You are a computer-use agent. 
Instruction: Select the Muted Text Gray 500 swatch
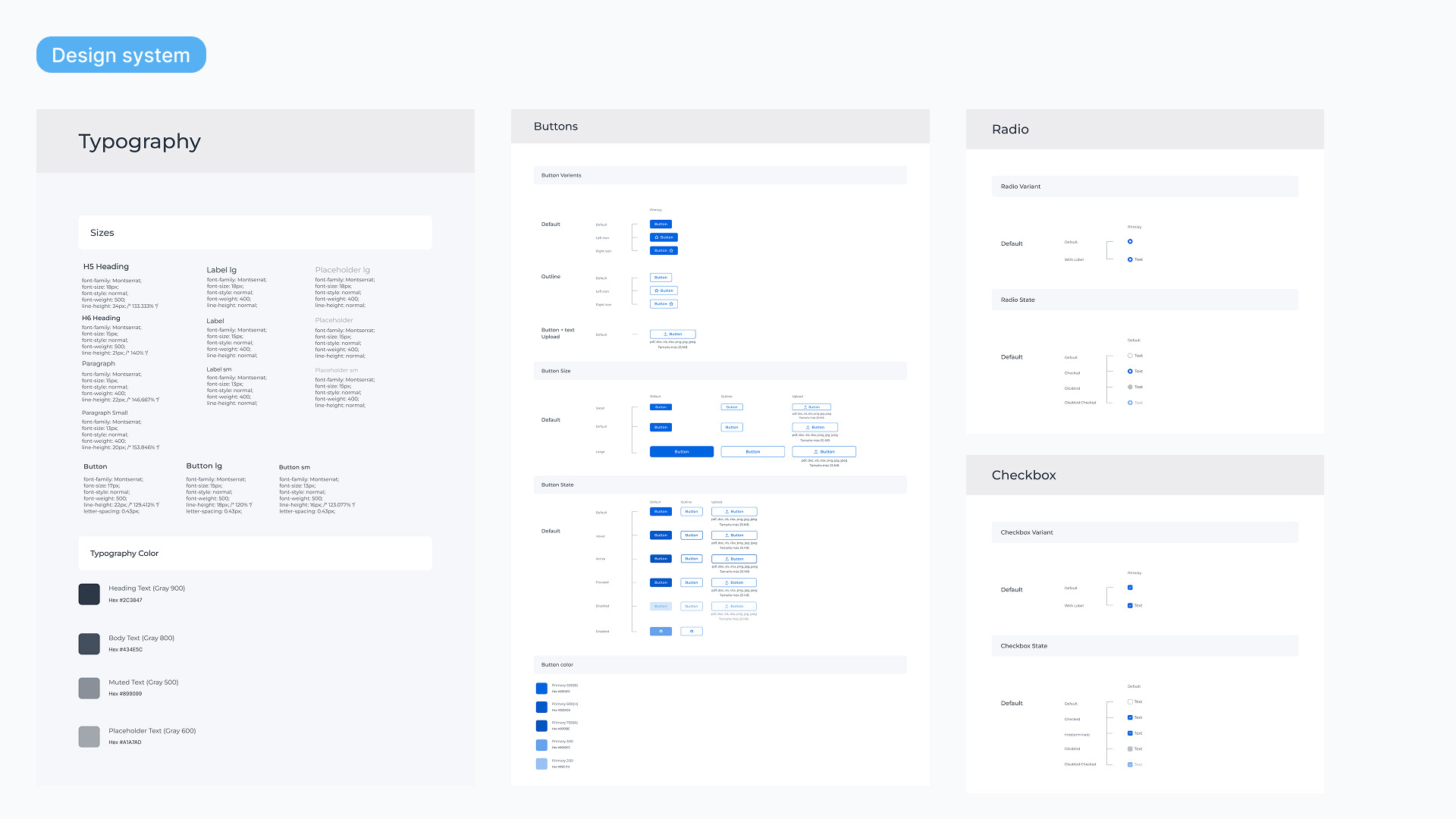tap(89, 688)
